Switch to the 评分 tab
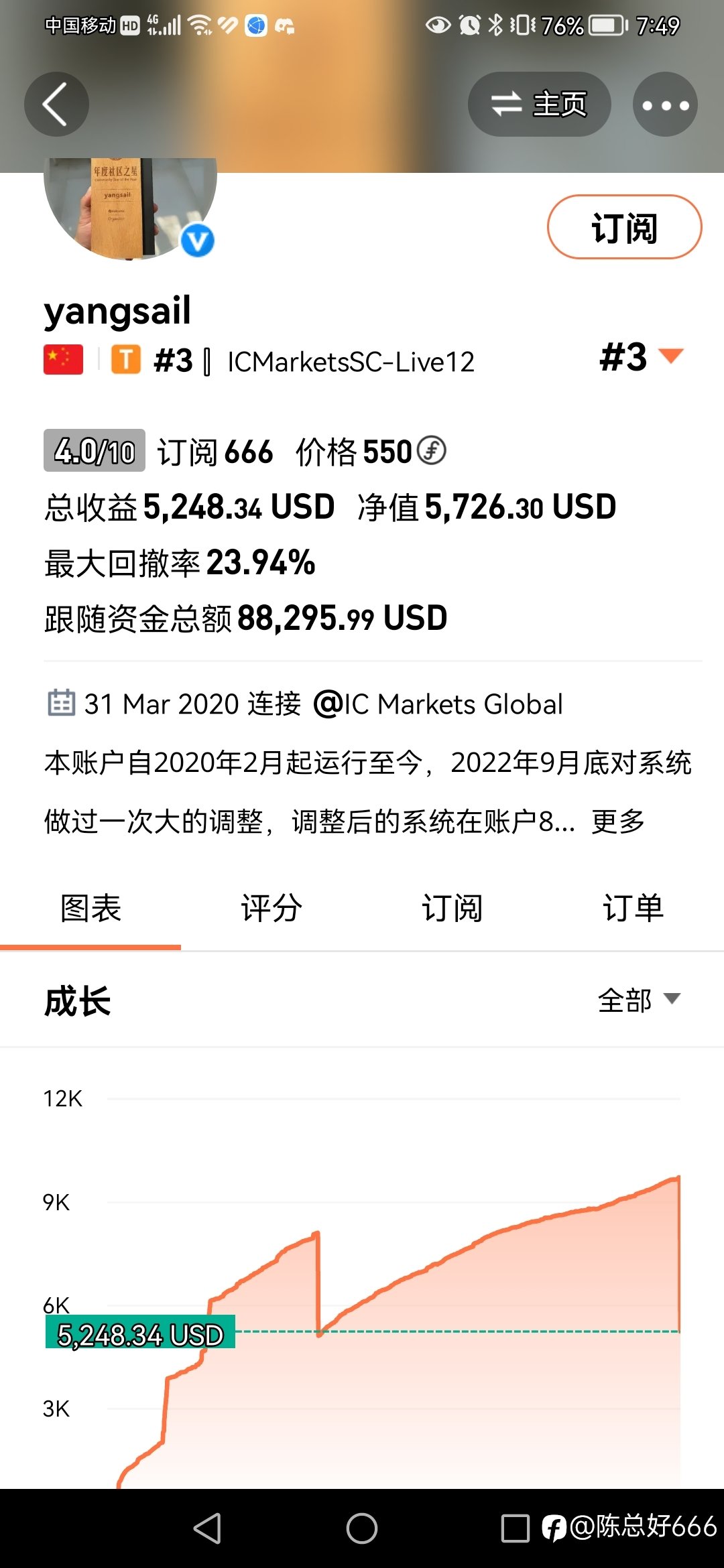The image size is (724, 1568). (x=271, y=909)
